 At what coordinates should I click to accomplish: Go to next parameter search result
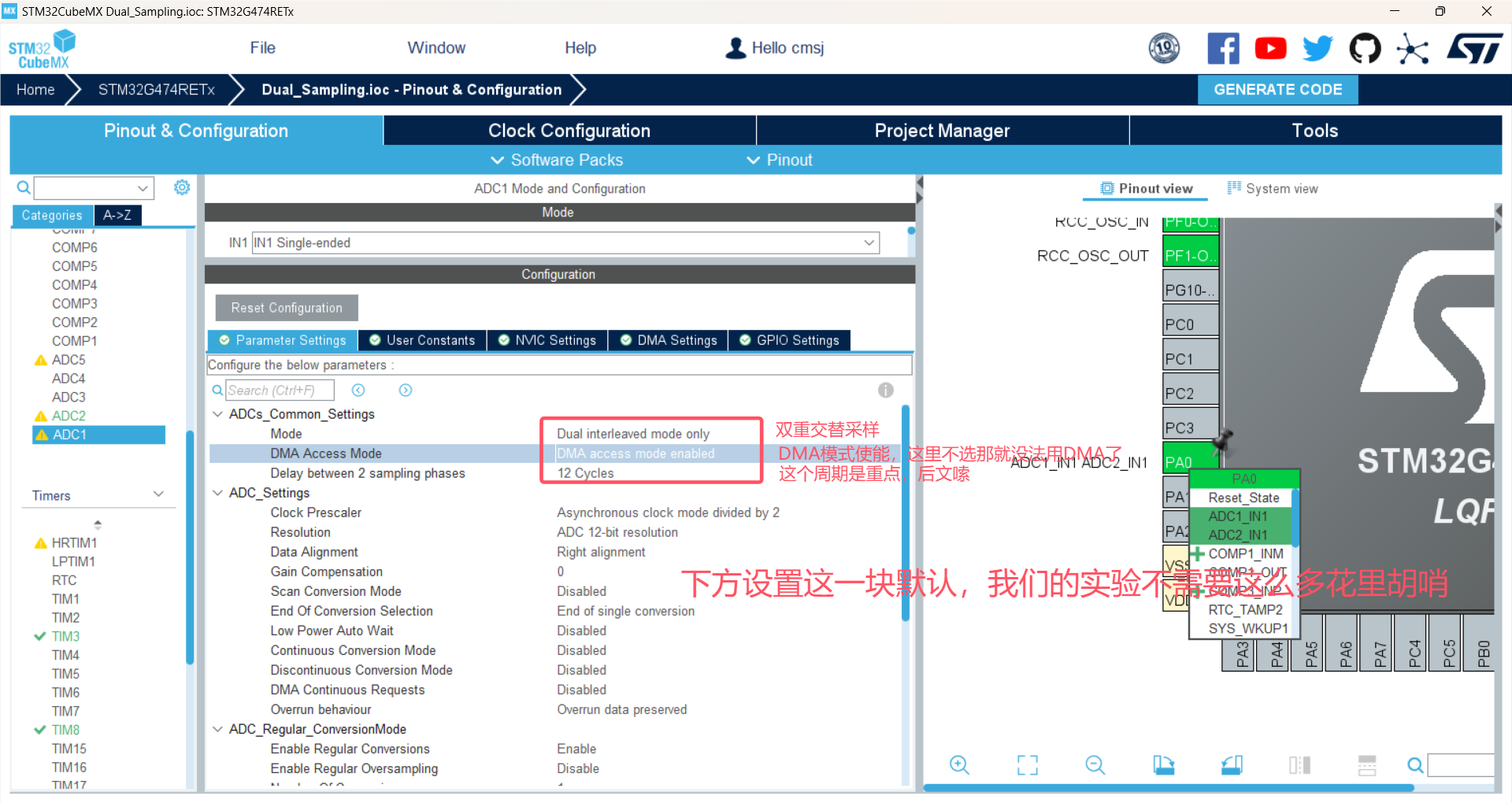[406, 390]
